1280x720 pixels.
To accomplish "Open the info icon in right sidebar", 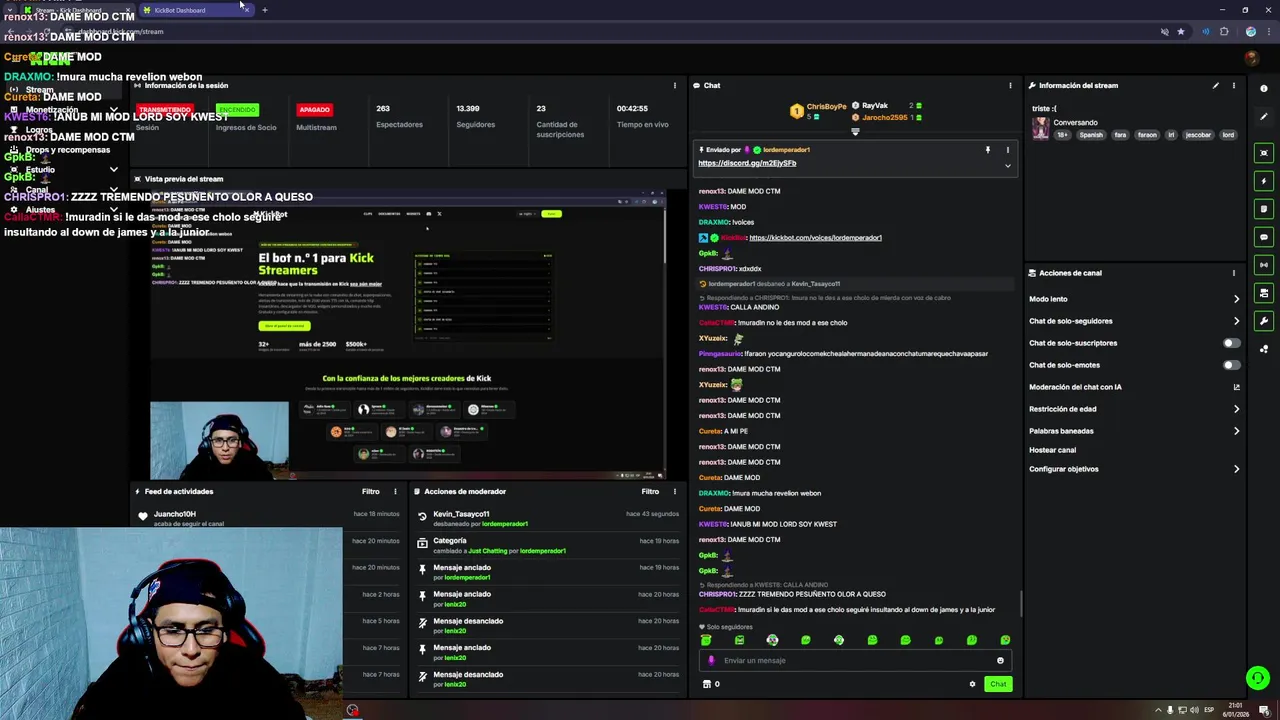I will [1264, 88].
